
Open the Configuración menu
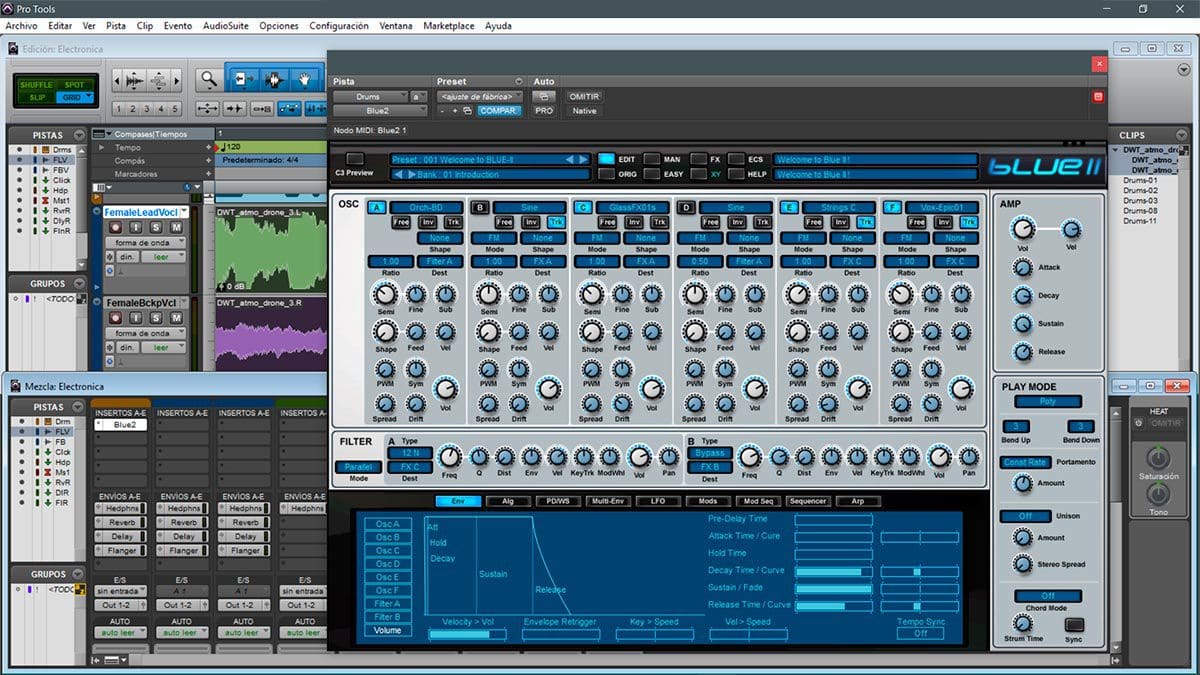click(x=339, y=25)
